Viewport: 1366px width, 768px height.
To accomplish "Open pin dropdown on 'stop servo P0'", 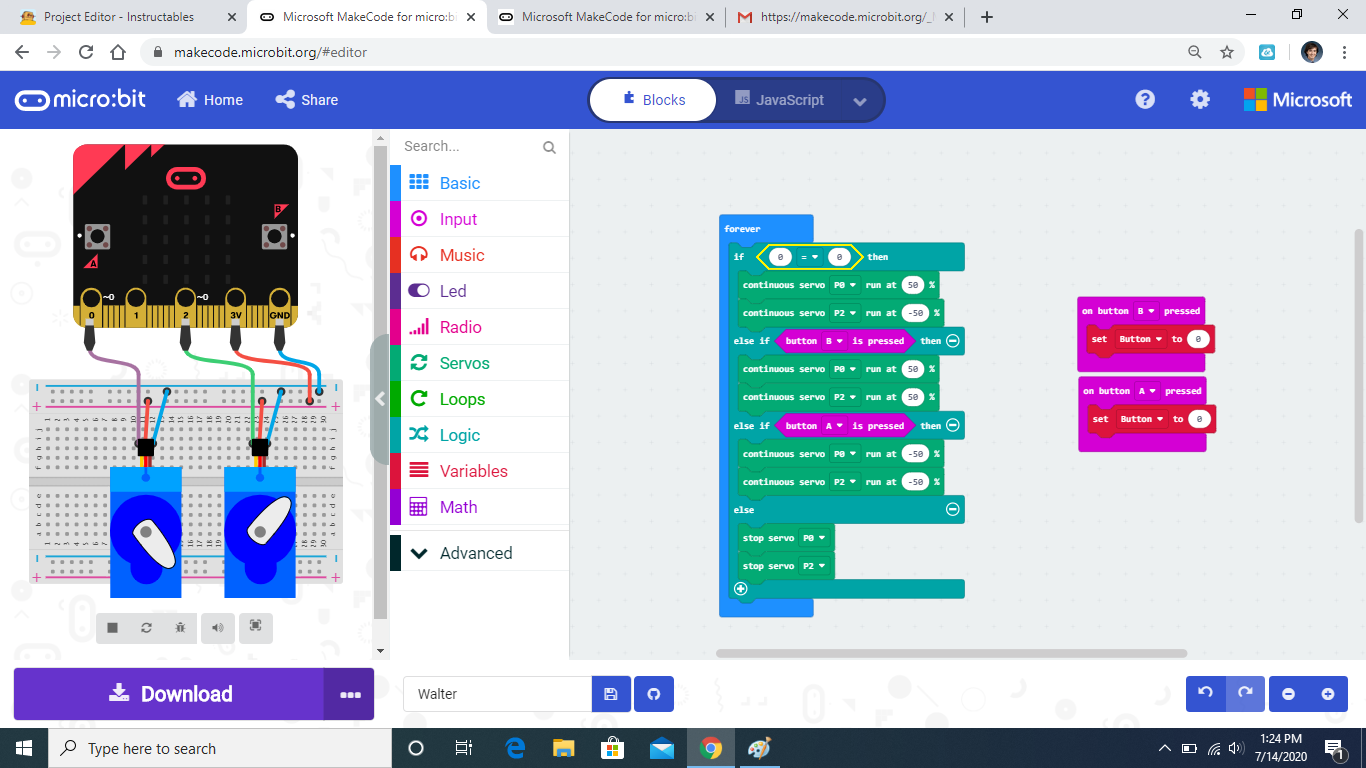I will (815, 538).
